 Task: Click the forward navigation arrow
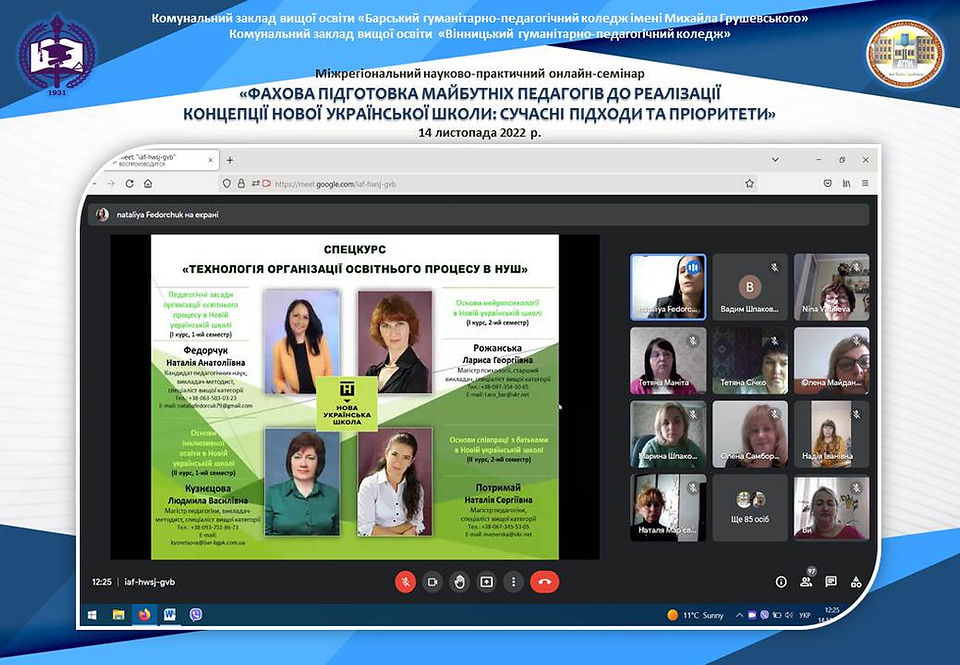coord(111,183)
